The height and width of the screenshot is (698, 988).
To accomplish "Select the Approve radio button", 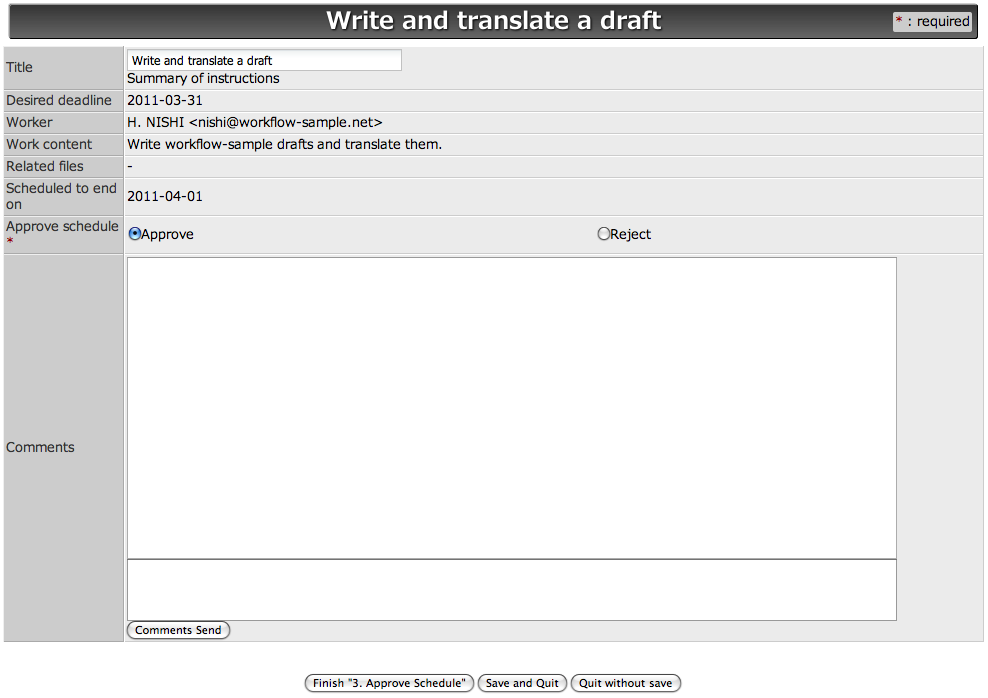I will (x=133, y=233).
